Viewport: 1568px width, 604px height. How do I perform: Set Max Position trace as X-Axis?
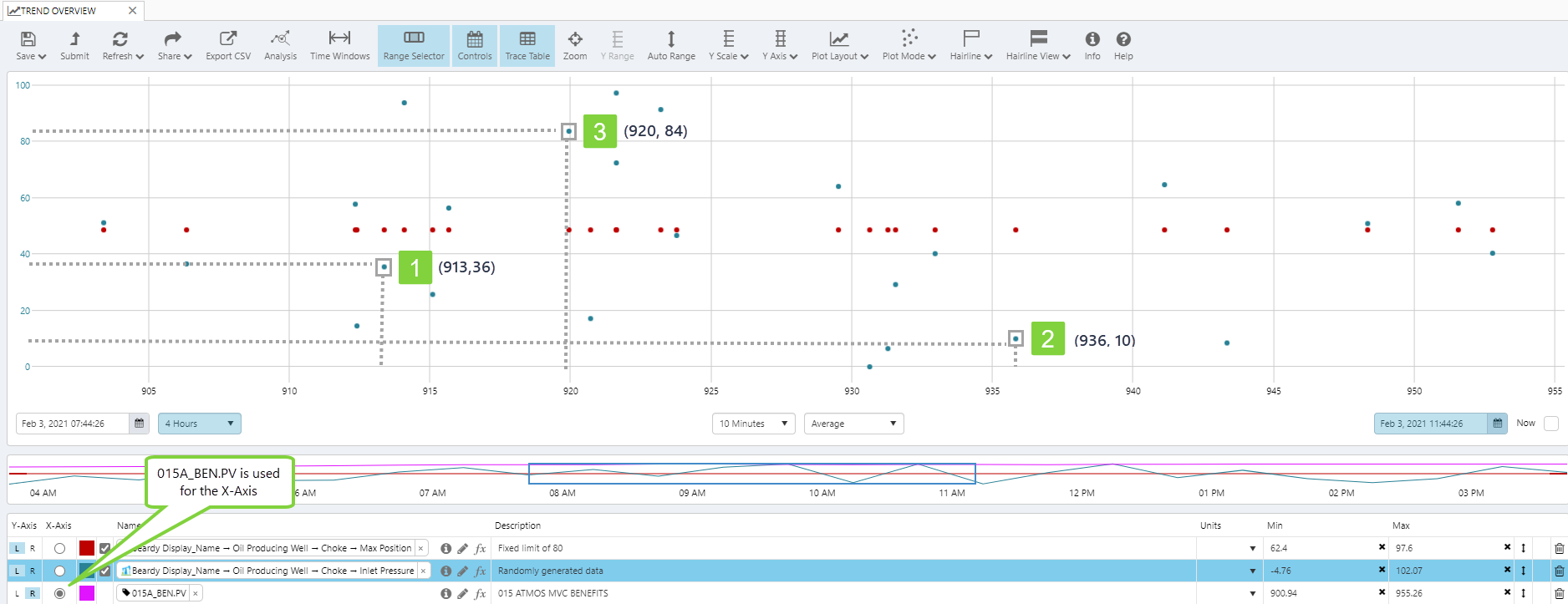pyautogui.click(x=59, y=549)
